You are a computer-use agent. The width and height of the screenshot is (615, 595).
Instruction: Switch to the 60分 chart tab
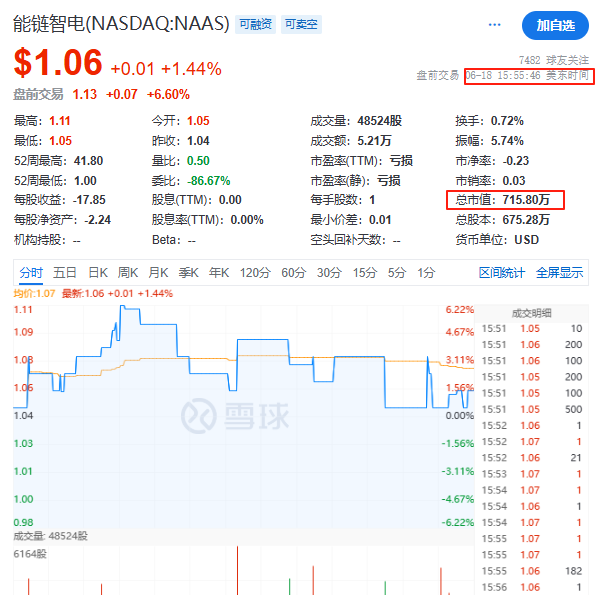tap(293, 272)
